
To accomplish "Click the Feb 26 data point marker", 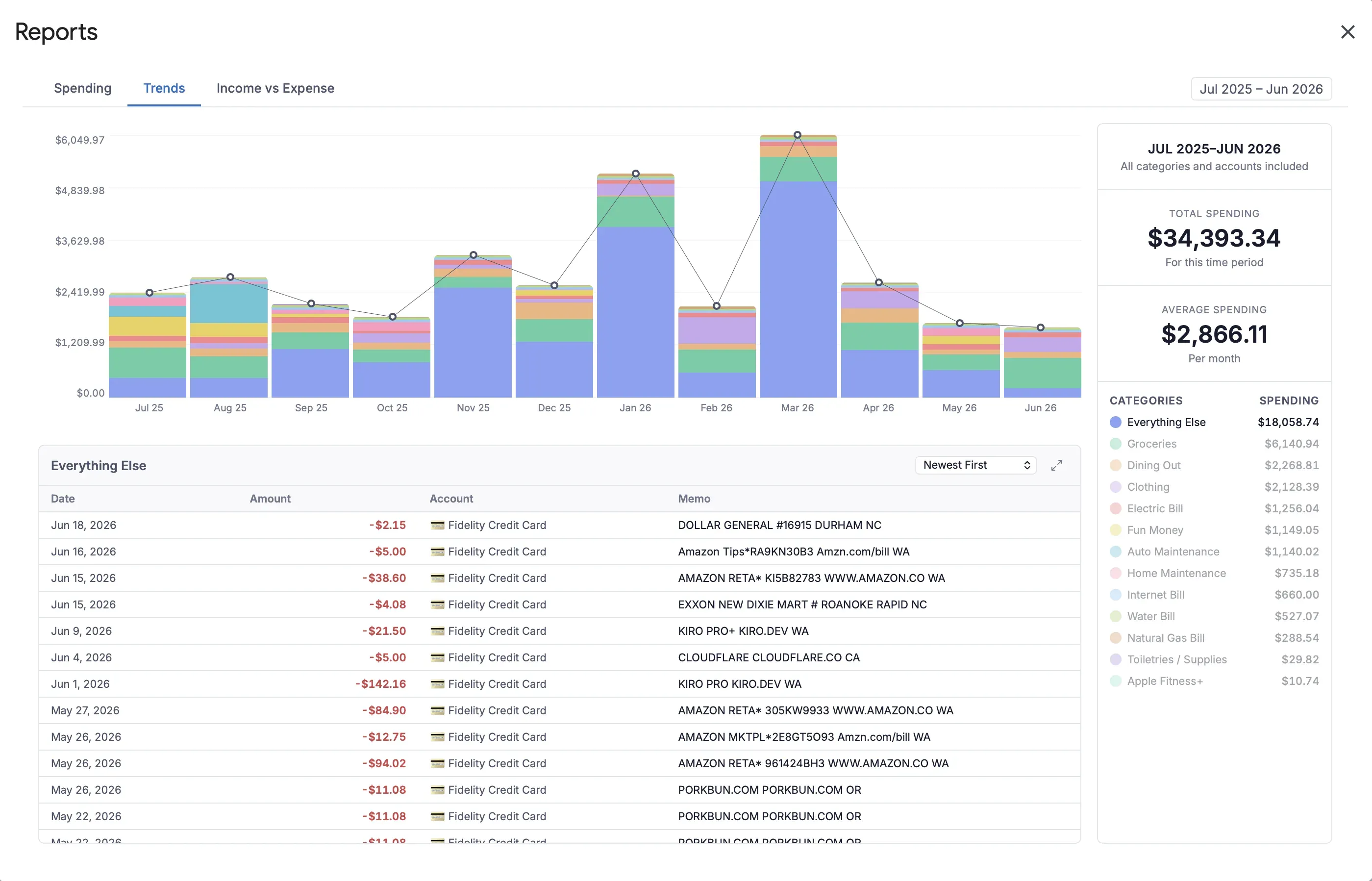I will pyautogui.click(x=716, y=306).
